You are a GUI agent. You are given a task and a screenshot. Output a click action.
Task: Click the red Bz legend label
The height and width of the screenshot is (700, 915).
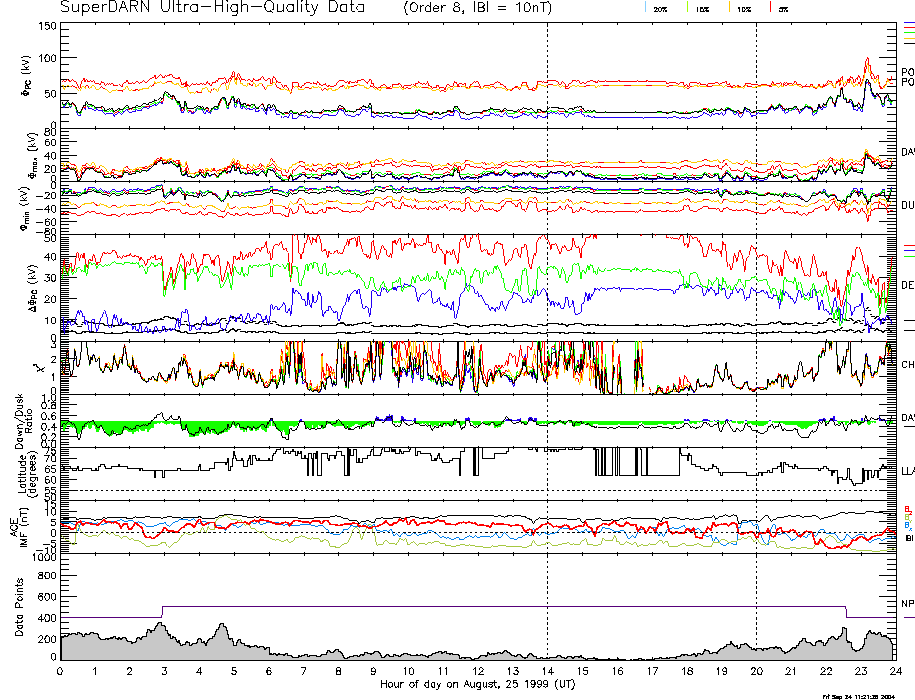[907, 509]
